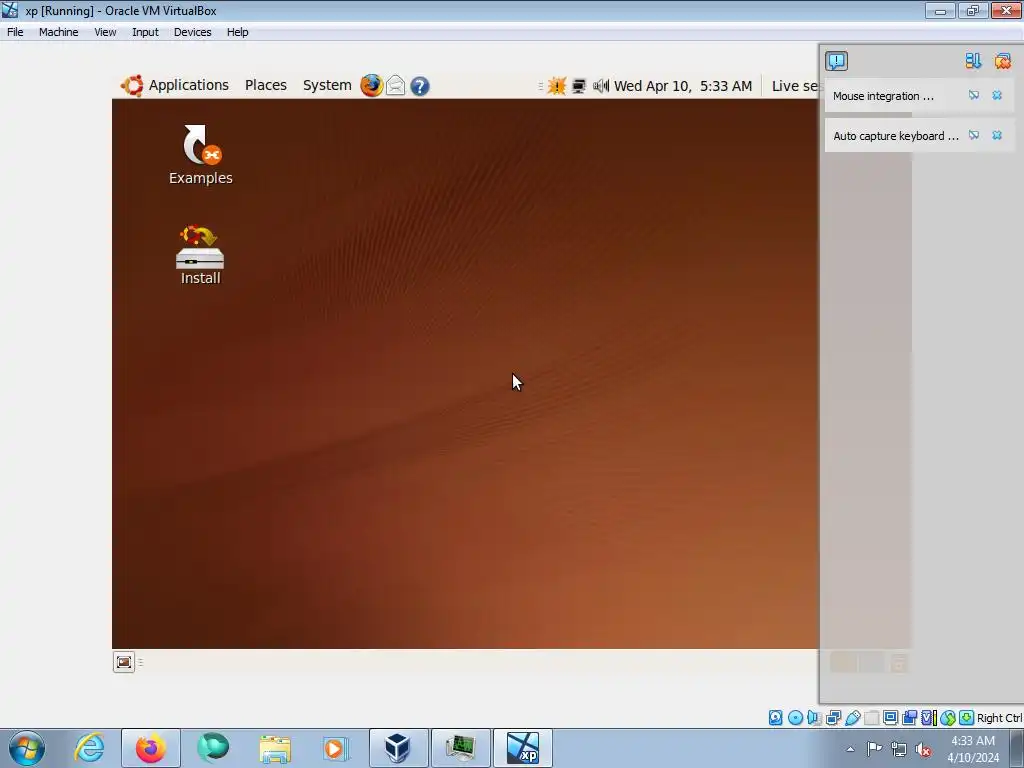
Task: Suppress the Auto capture keyboard notification
Action: 974,135
